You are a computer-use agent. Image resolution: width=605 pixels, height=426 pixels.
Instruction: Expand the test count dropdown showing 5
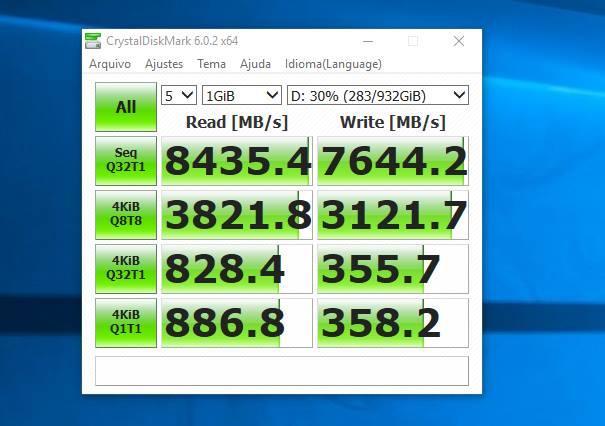[x=179, y=95]
